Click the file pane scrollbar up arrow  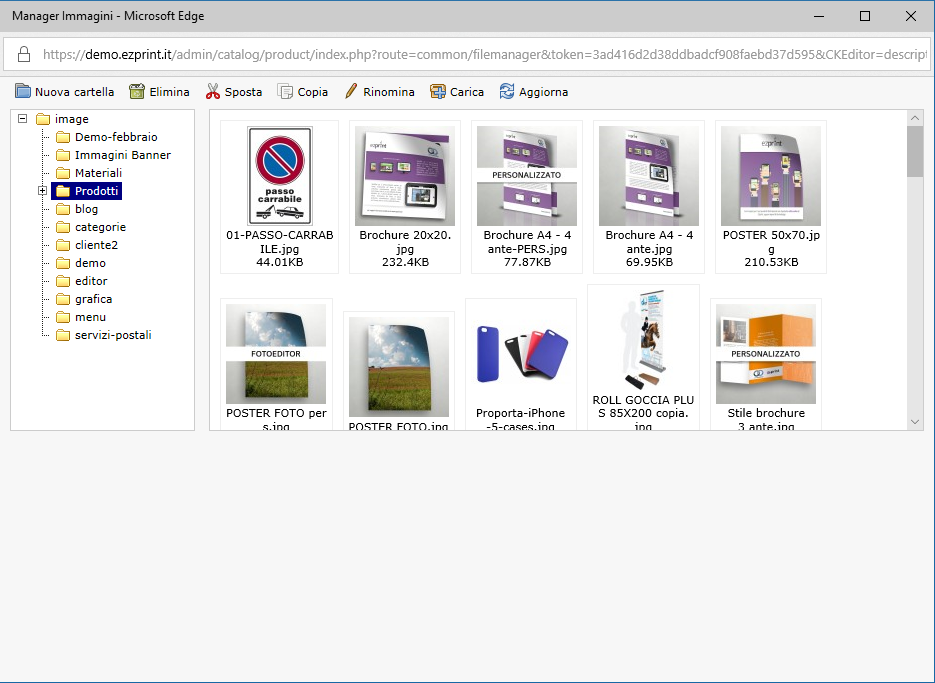(x=915, y=118)
